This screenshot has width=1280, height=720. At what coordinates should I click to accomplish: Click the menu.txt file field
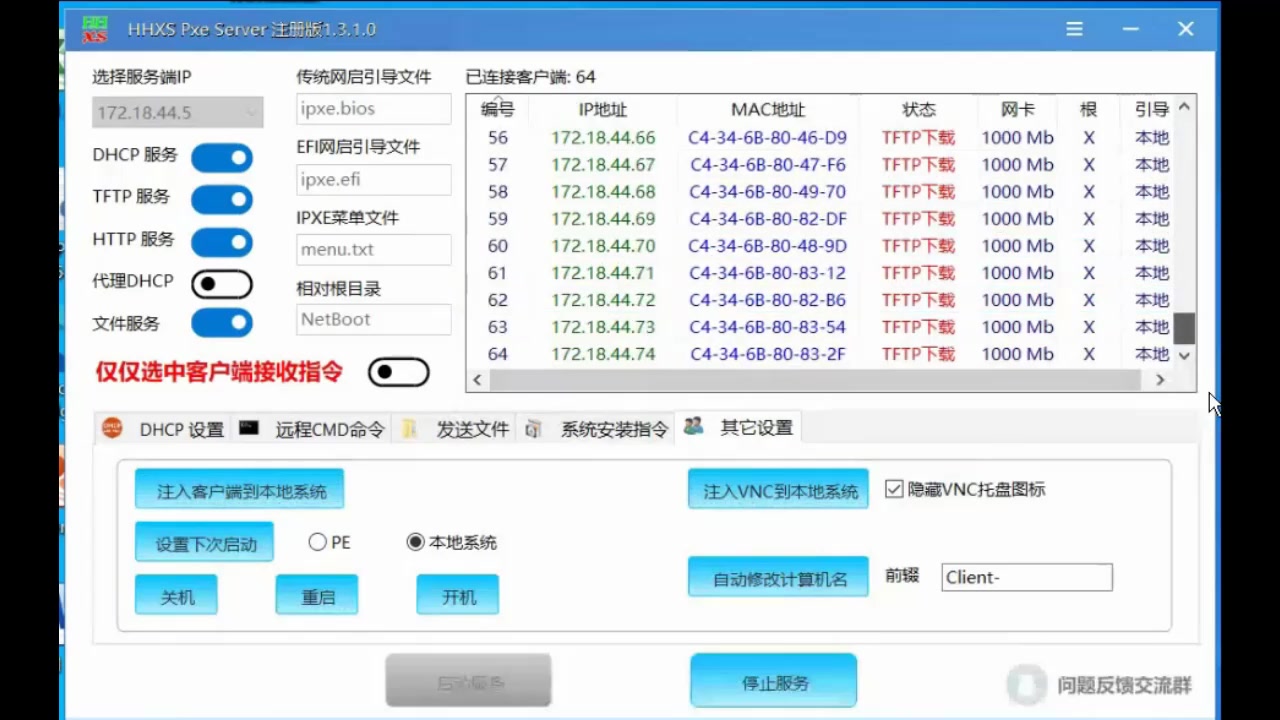tap(374, 250)
